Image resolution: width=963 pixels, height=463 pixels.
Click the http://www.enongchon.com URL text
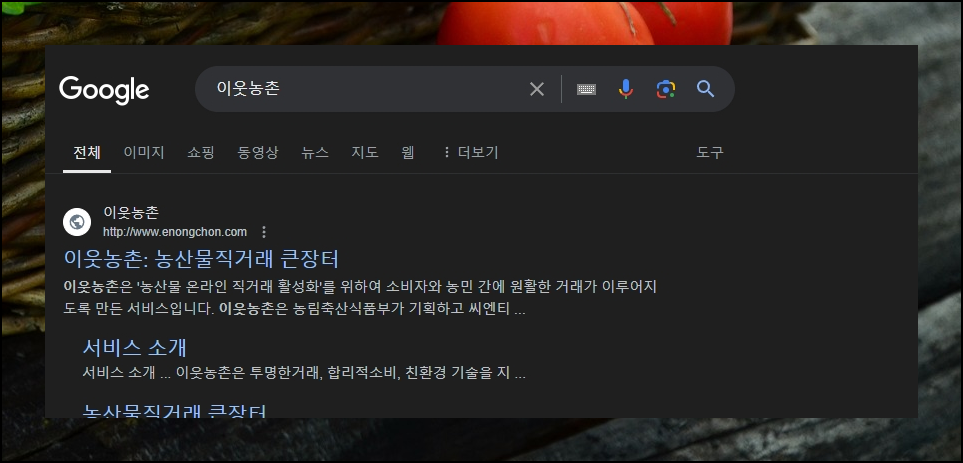tap(175, 232)
